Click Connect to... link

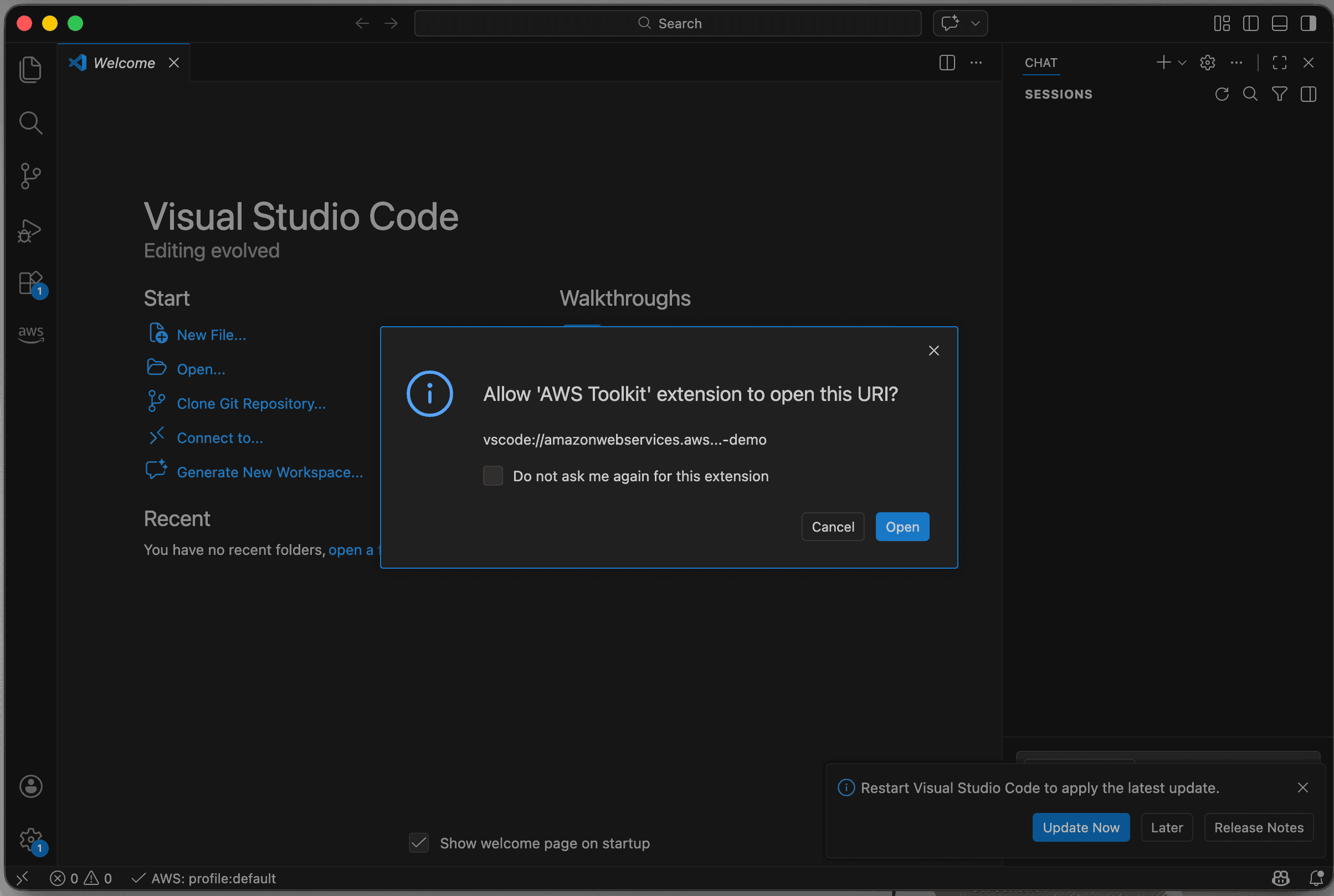click(219, 437)
